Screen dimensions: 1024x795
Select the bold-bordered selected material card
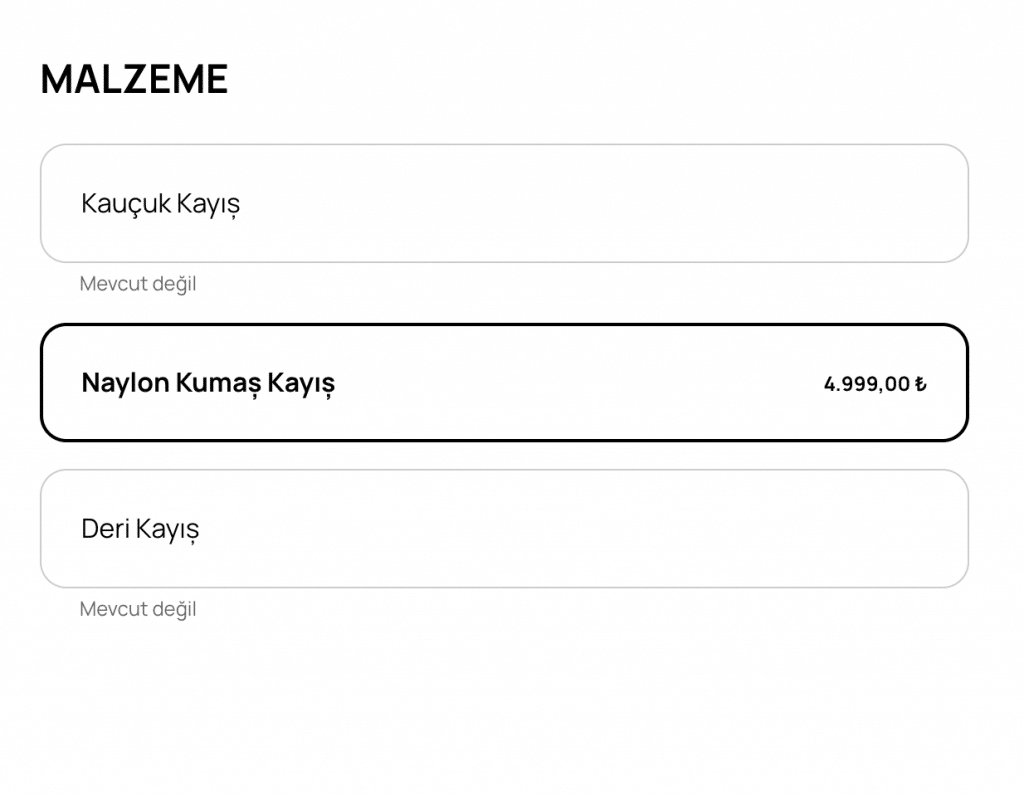(504, 383)
